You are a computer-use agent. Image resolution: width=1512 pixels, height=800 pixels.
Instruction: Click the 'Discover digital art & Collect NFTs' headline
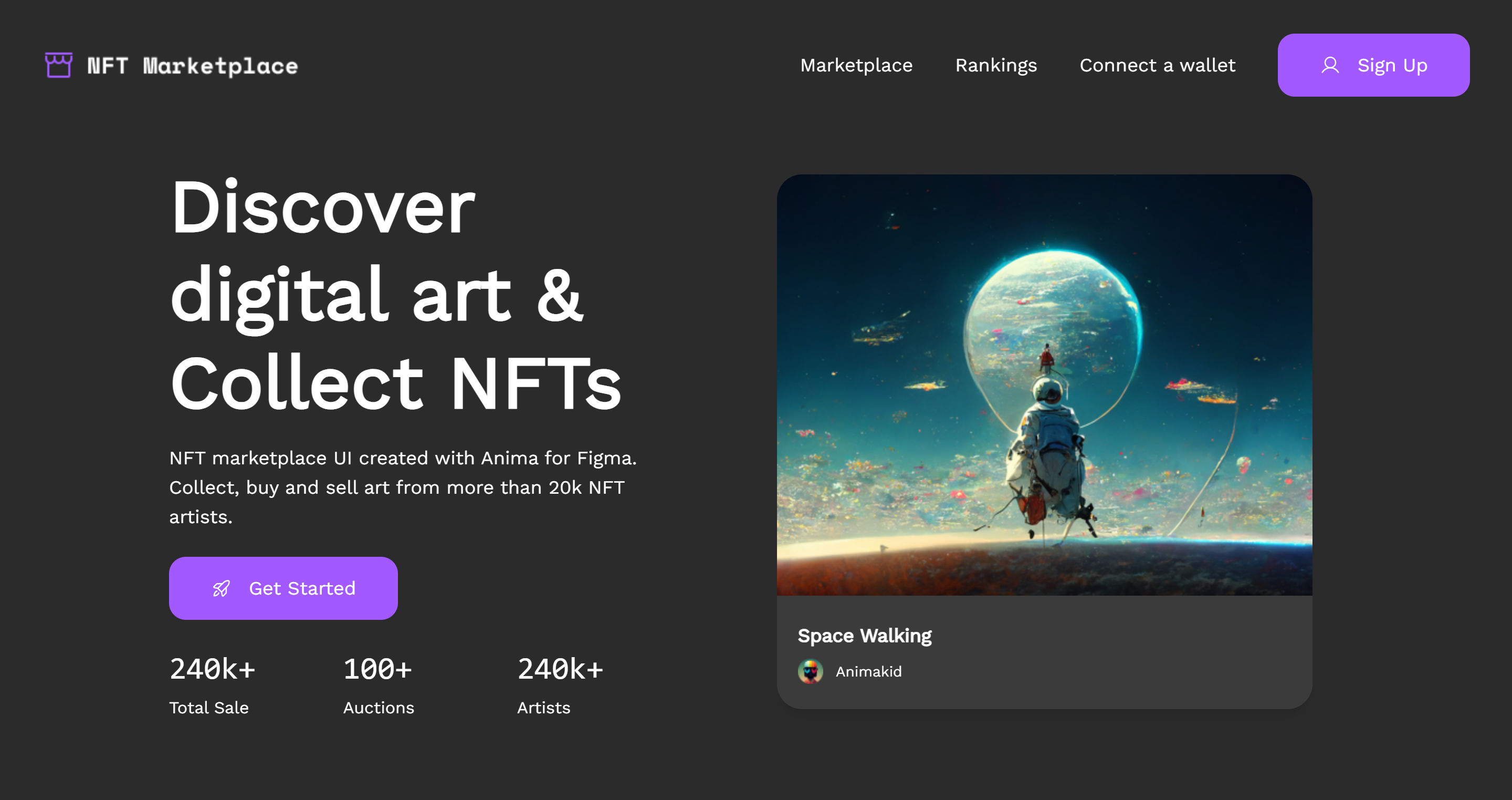click(x=396, y=295)
